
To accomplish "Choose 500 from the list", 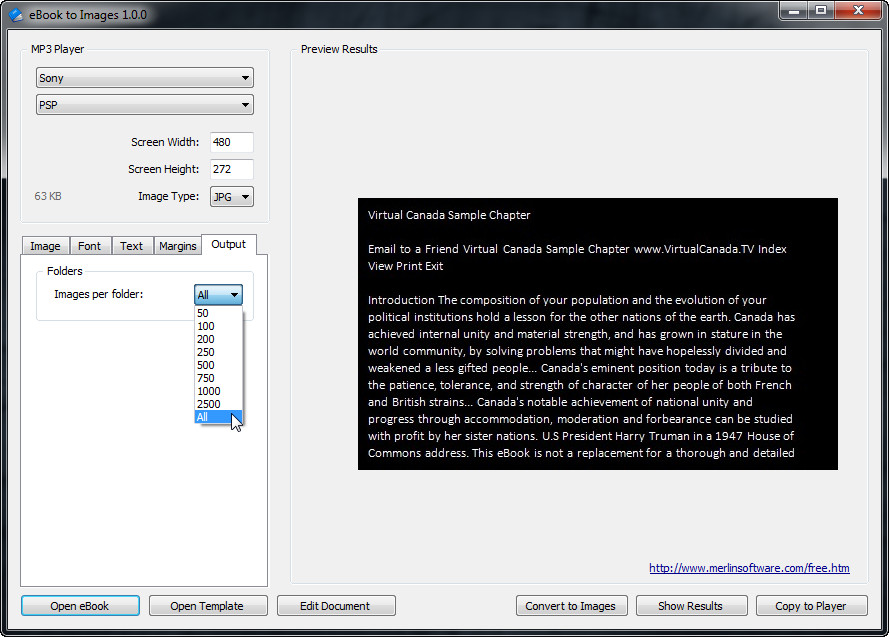I will (218, 366).
